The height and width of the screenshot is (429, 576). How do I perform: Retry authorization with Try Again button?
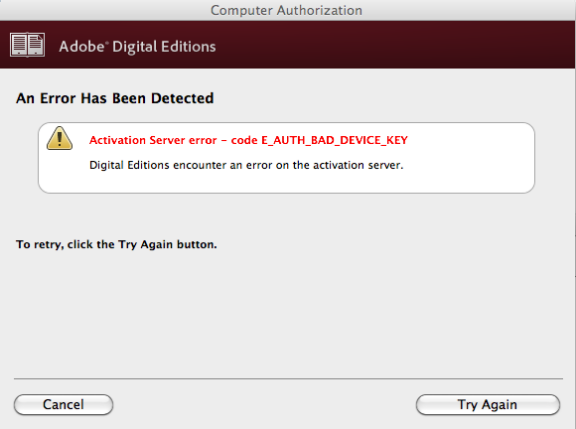[488, 404]
